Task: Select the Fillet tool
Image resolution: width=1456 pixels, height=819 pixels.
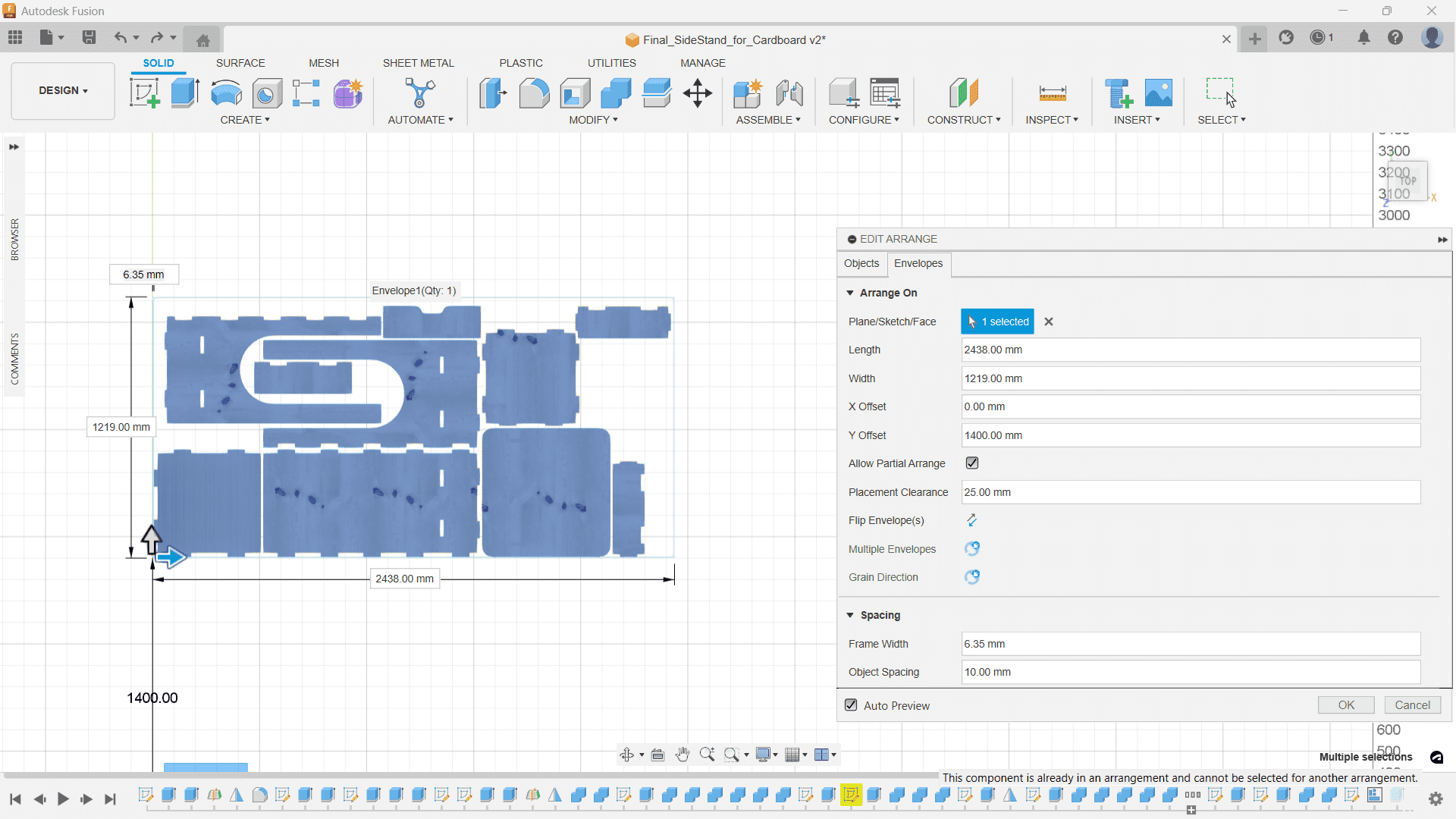Action: tap(534, 93)
